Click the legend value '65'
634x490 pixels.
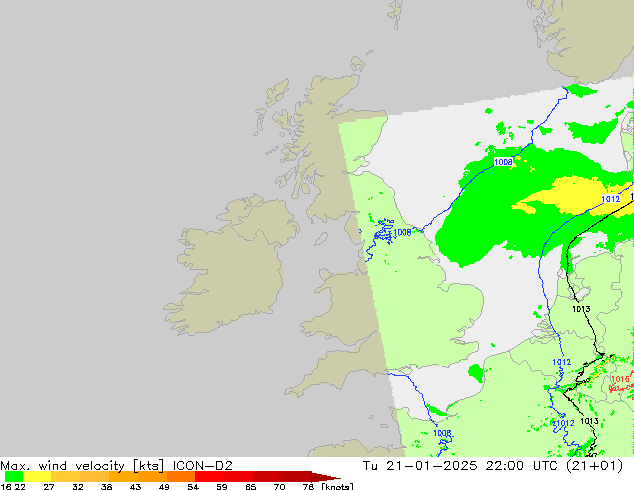(251, 486)
